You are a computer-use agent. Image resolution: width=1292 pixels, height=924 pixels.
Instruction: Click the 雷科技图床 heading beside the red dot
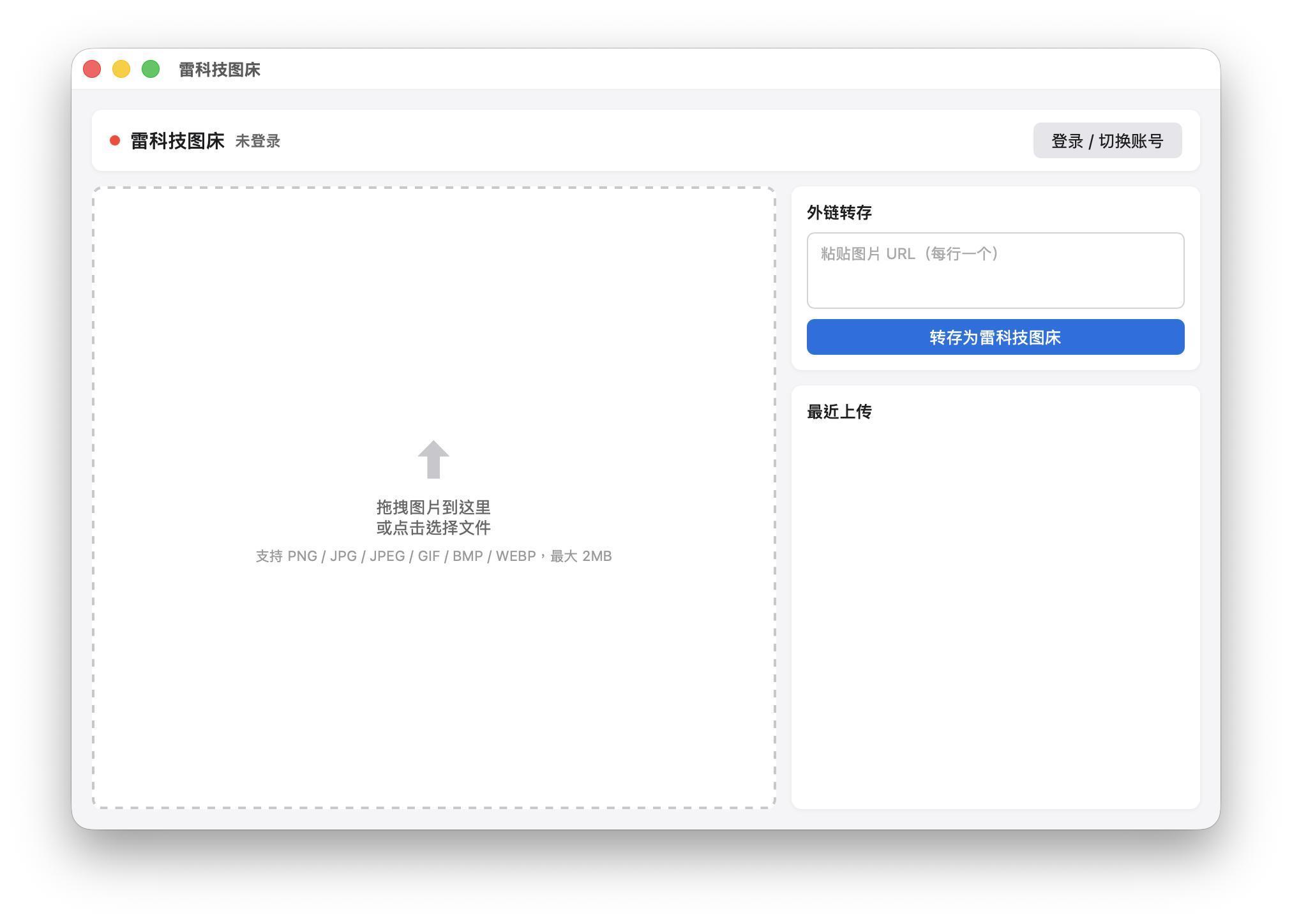coord(177,141)
